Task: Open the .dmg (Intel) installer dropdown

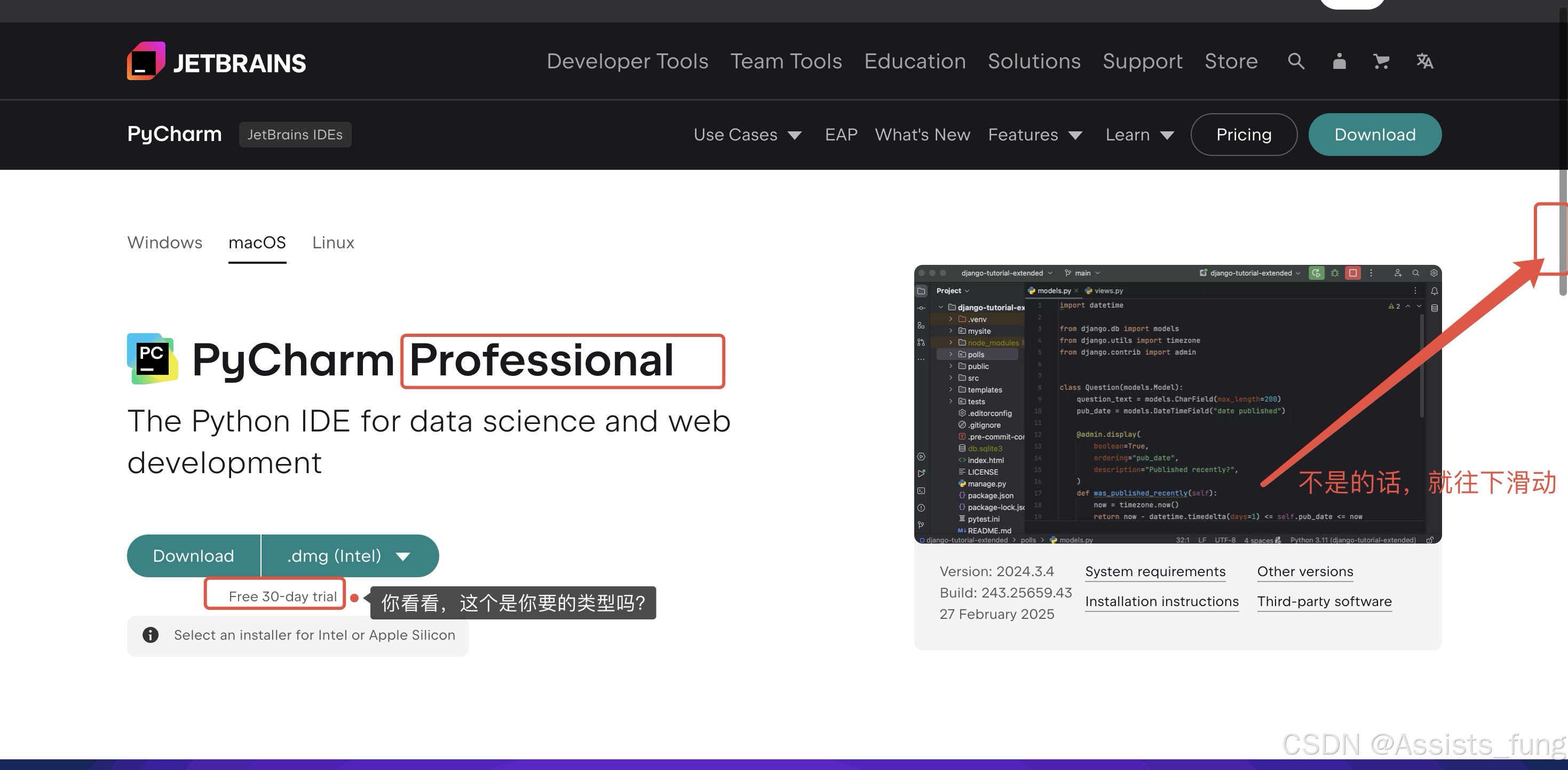Action: (x=350, y=555)
